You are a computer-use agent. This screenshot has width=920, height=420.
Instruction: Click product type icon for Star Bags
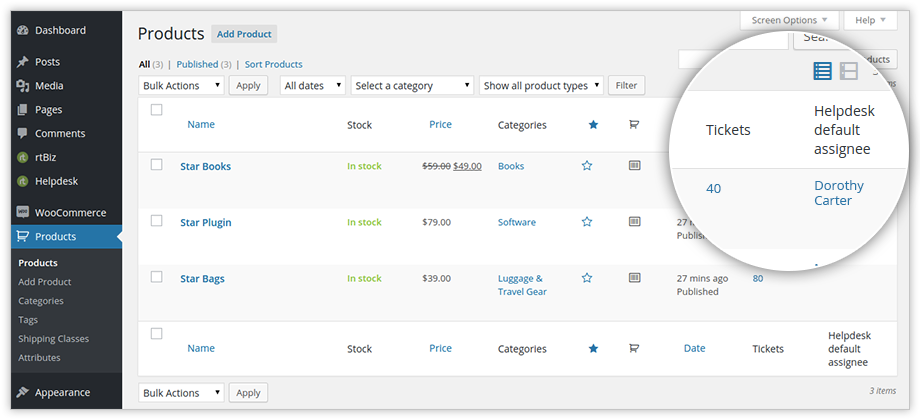[634, 278]
